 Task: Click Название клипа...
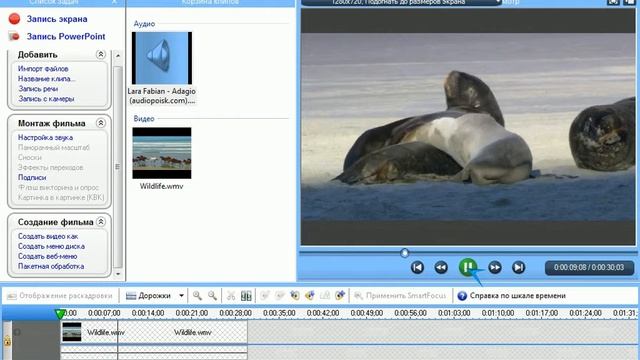pos(47,79)
